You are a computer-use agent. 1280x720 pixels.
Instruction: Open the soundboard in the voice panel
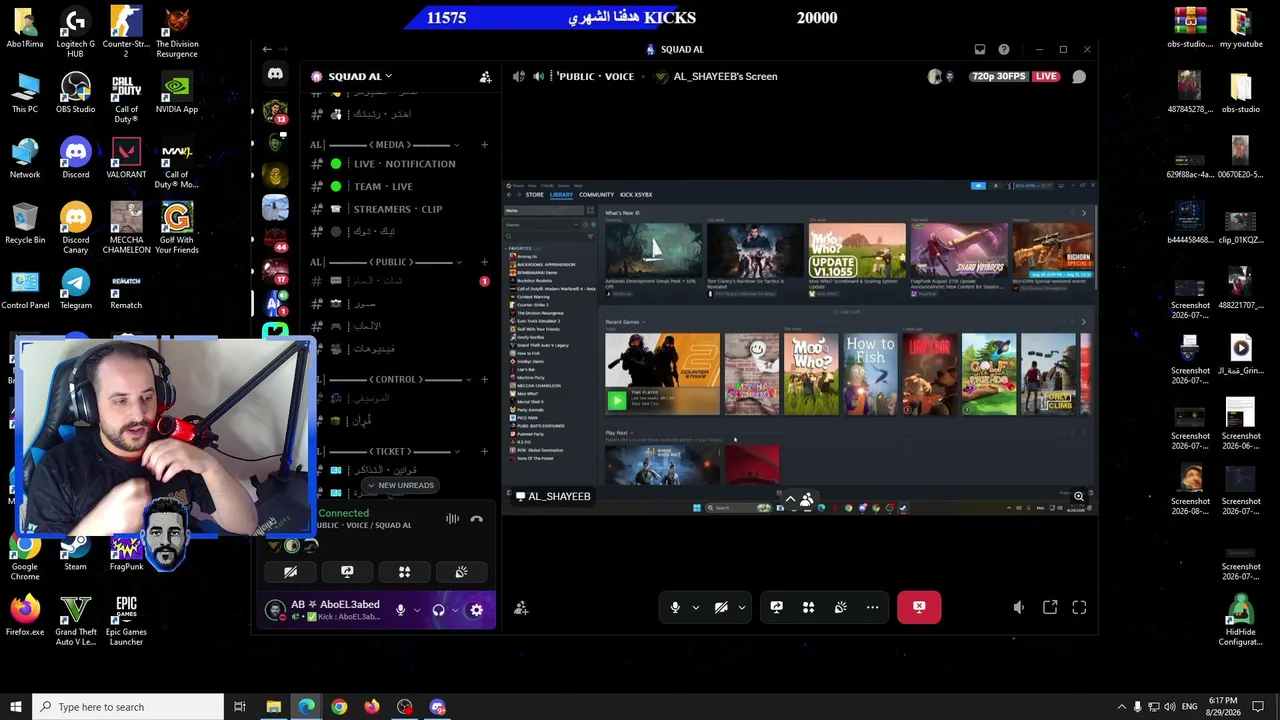pyautogui.click(x=461, y=572)
